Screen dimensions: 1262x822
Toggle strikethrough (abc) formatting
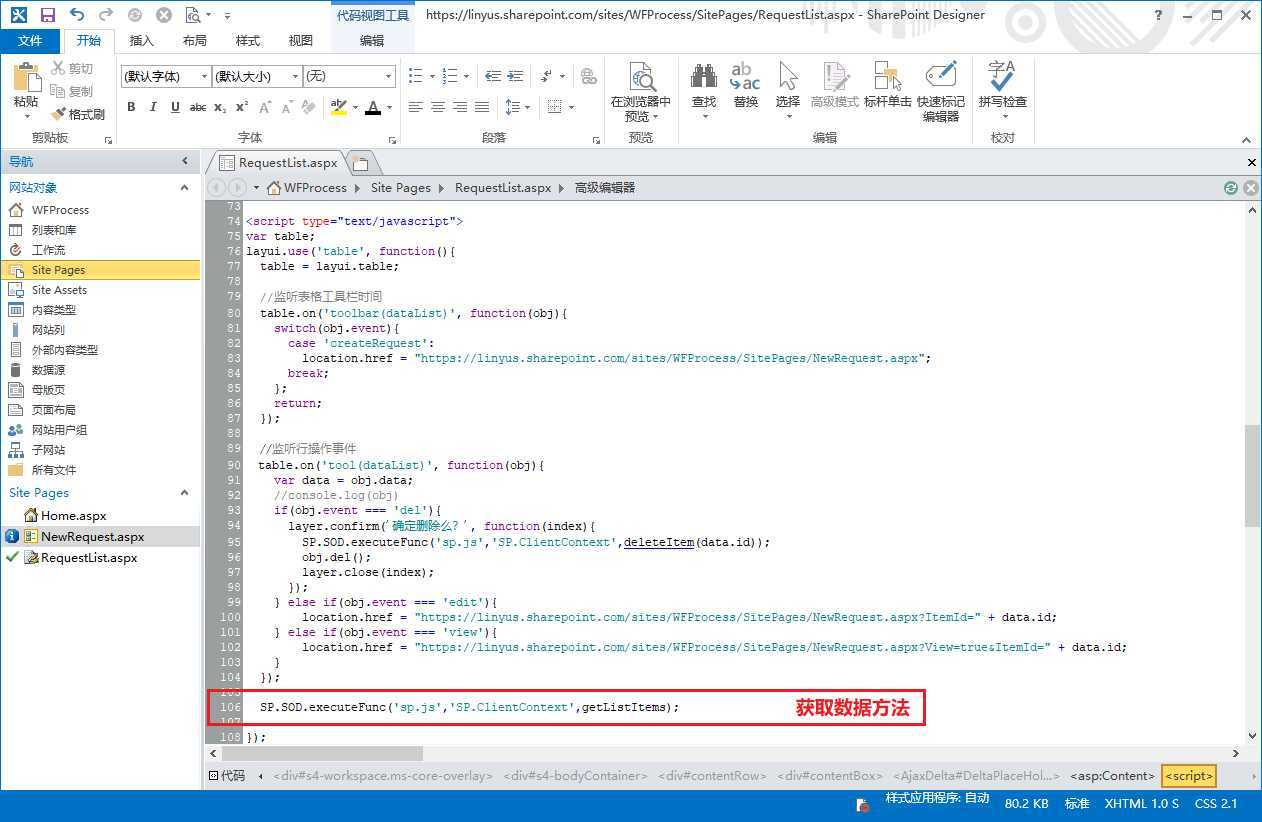pyautogui.click(x=198, y=107)
